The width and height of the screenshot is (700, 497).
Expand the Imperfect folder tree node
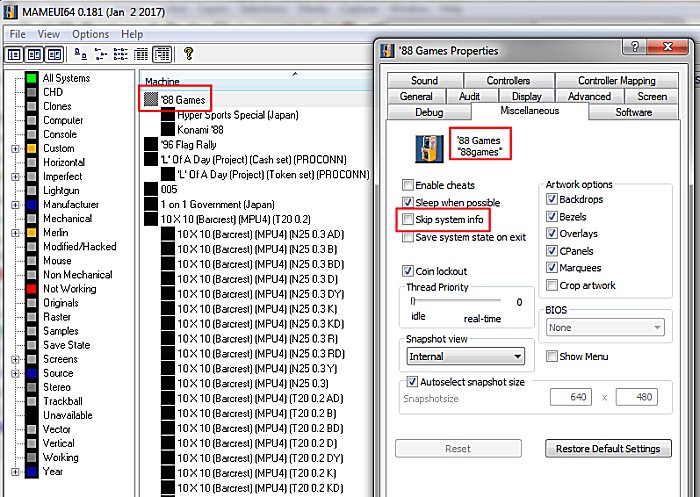point(15,177)
